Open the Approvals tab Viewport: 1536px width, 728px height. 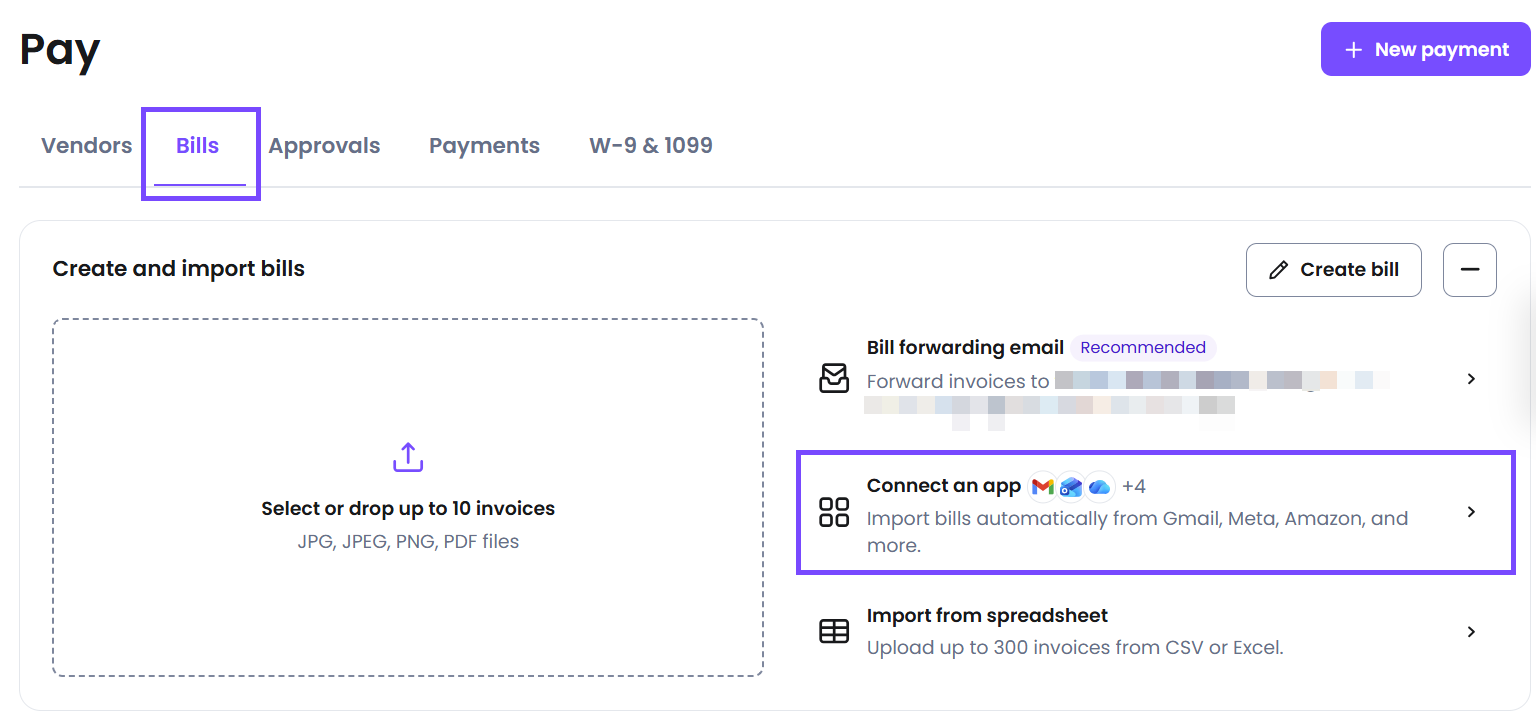tap(324, 146)
